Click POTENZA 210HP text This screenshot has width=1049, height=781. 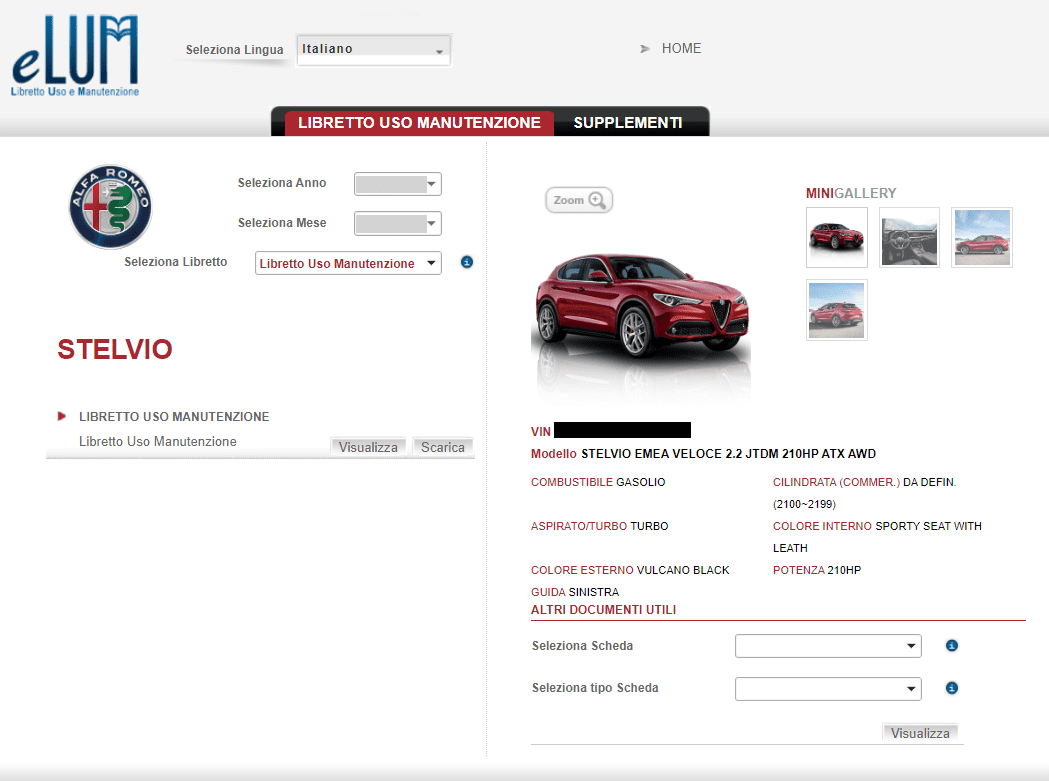(817, 570)
